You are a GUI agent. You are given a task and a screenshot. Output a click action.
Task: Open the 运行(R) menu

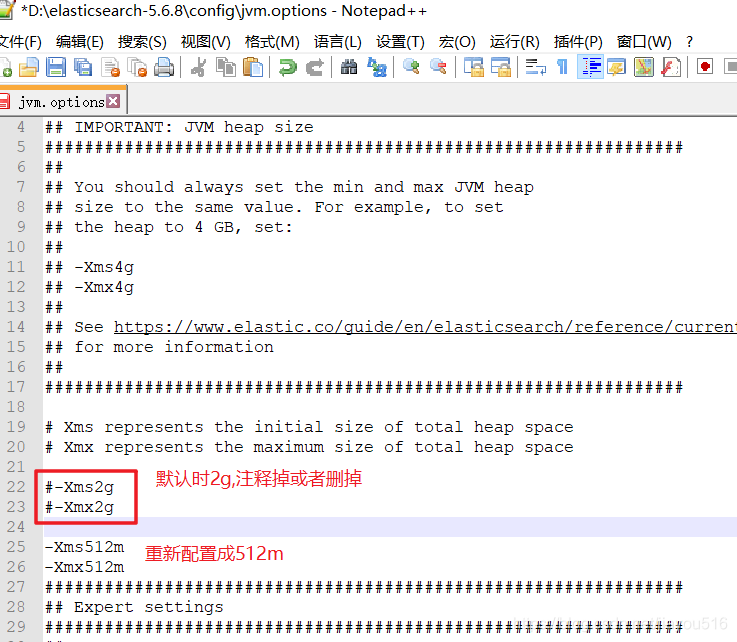coord(514,42)
